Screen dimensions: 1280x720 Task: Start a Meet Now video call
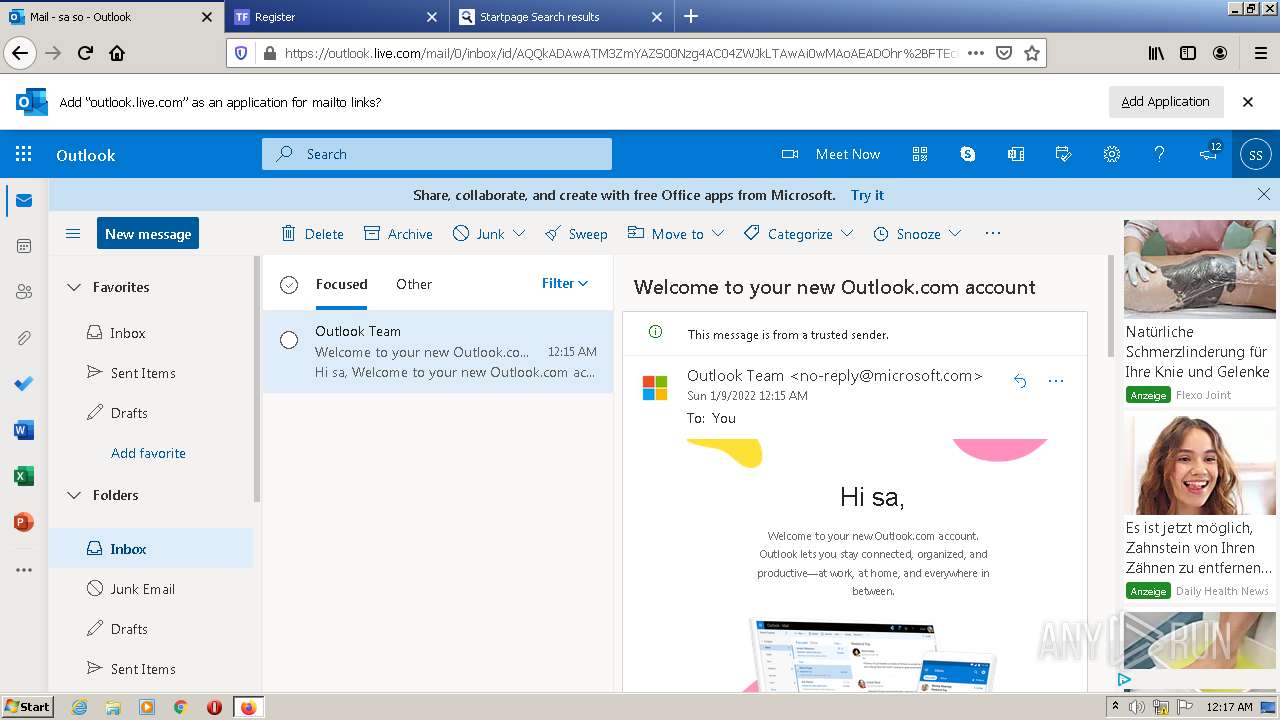pos(831,154)
